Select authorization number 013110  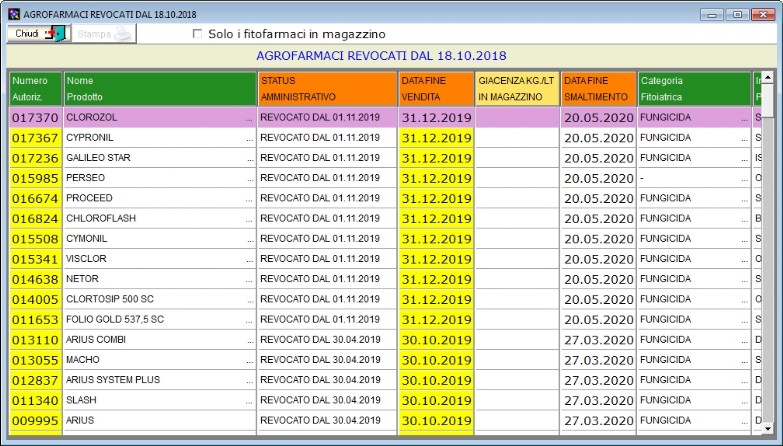(35, 340)
